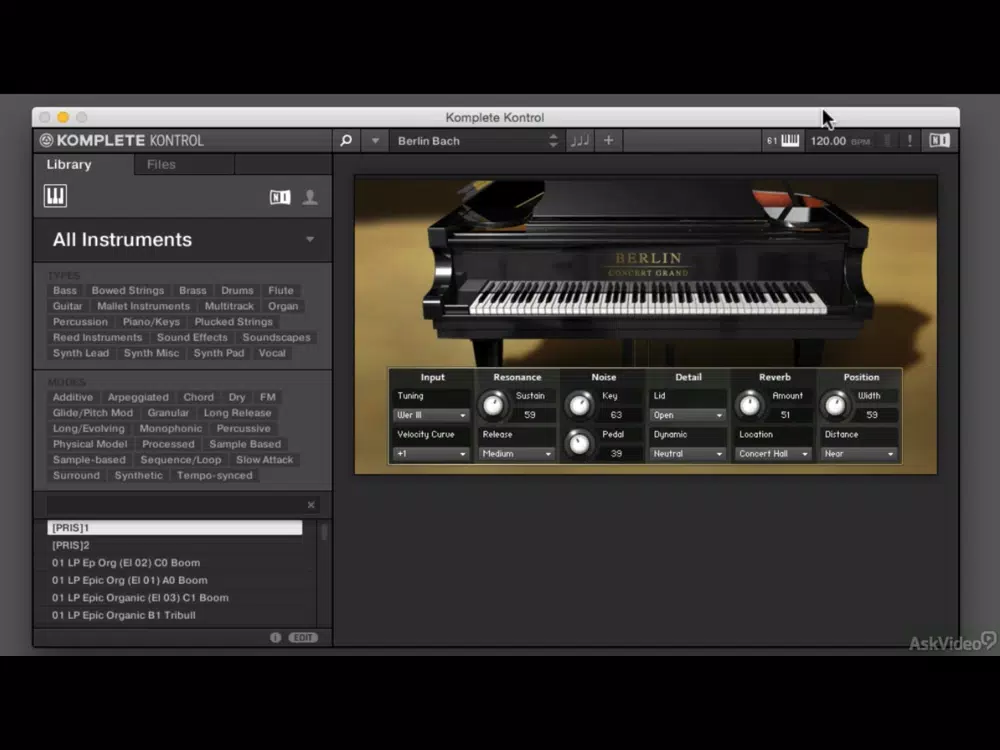
Task: Click the exclamation warning icon
Action: [x=909, y=140]
